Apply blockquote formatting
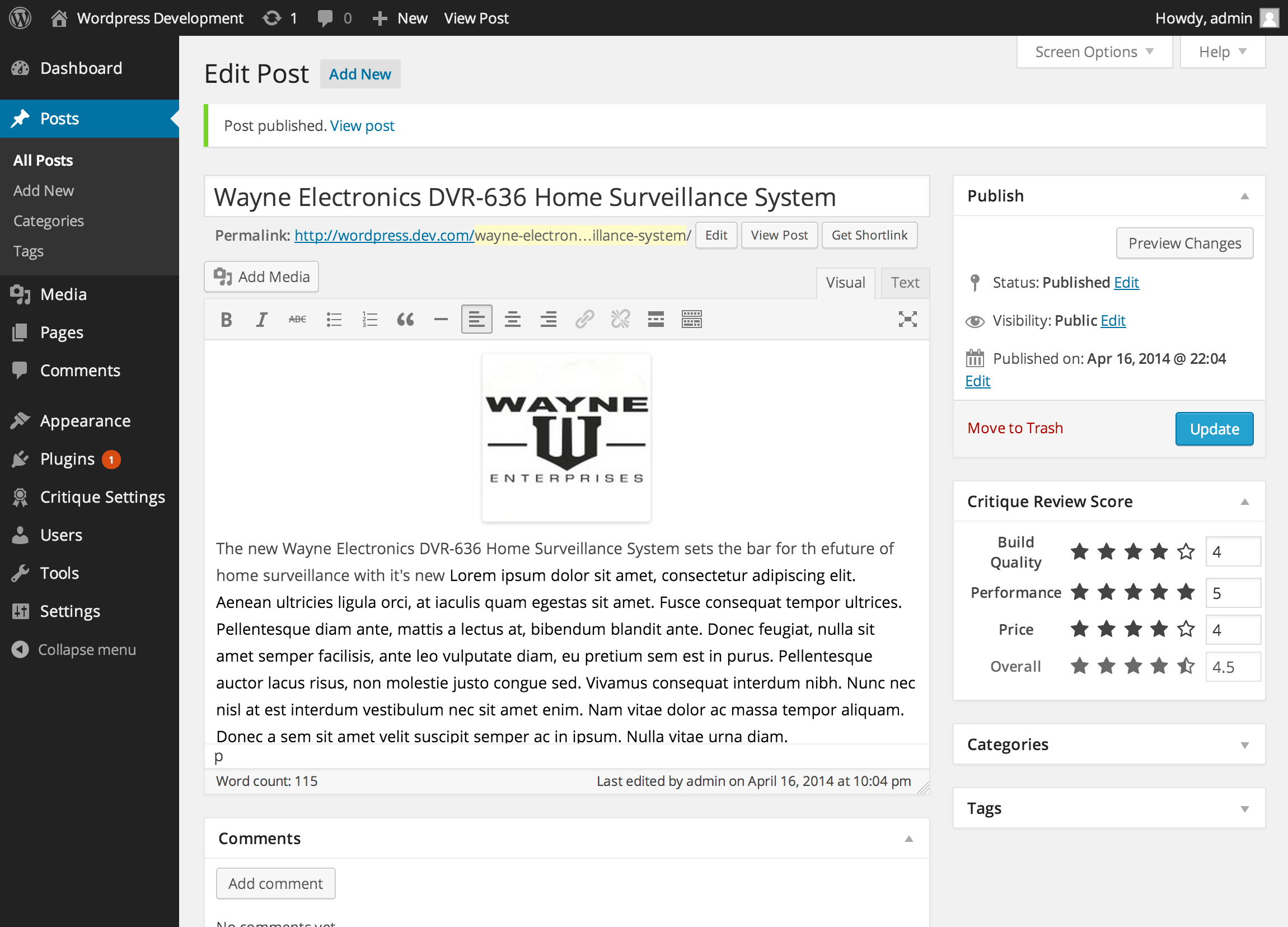 tap(405, 320)
